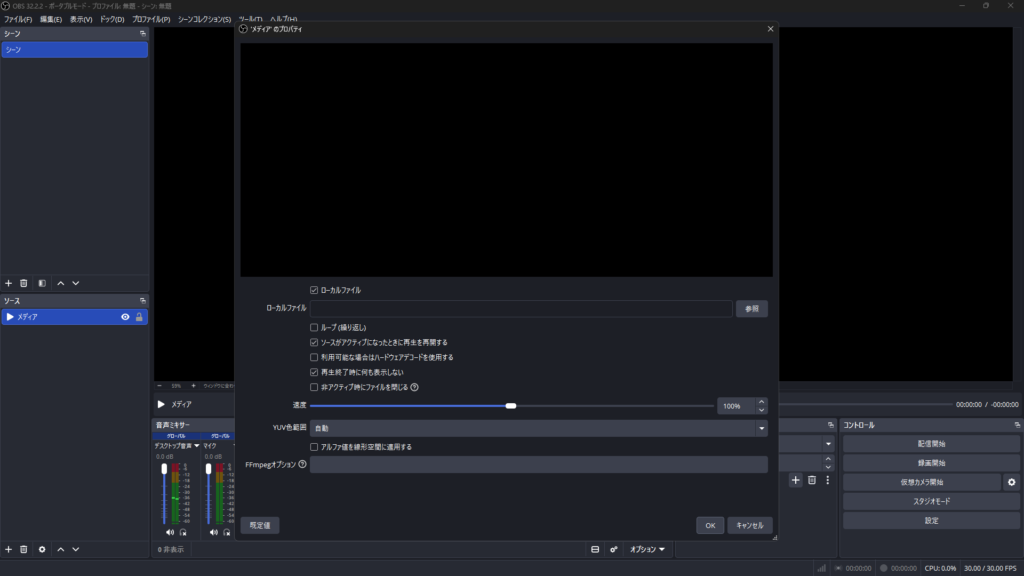Delete the selected scene with trash icon
Screen dimensions: 1024x576
(24, 283)
